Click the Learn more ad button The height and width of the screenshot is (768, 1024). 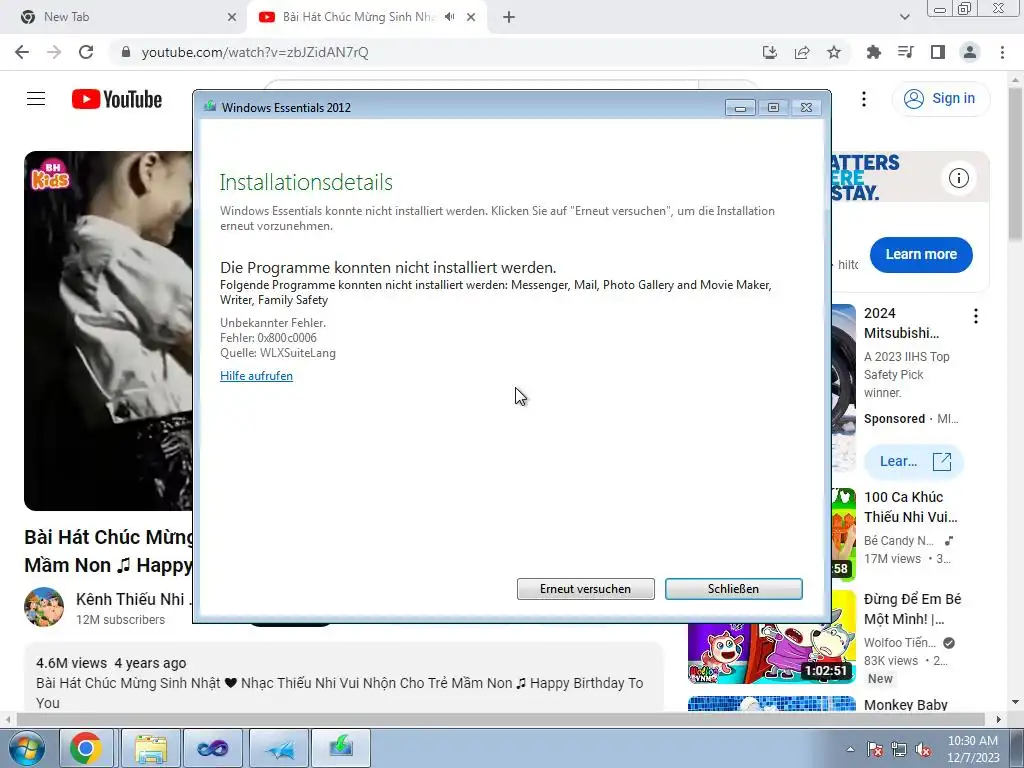pyautogui.click(x=921, y=255)
